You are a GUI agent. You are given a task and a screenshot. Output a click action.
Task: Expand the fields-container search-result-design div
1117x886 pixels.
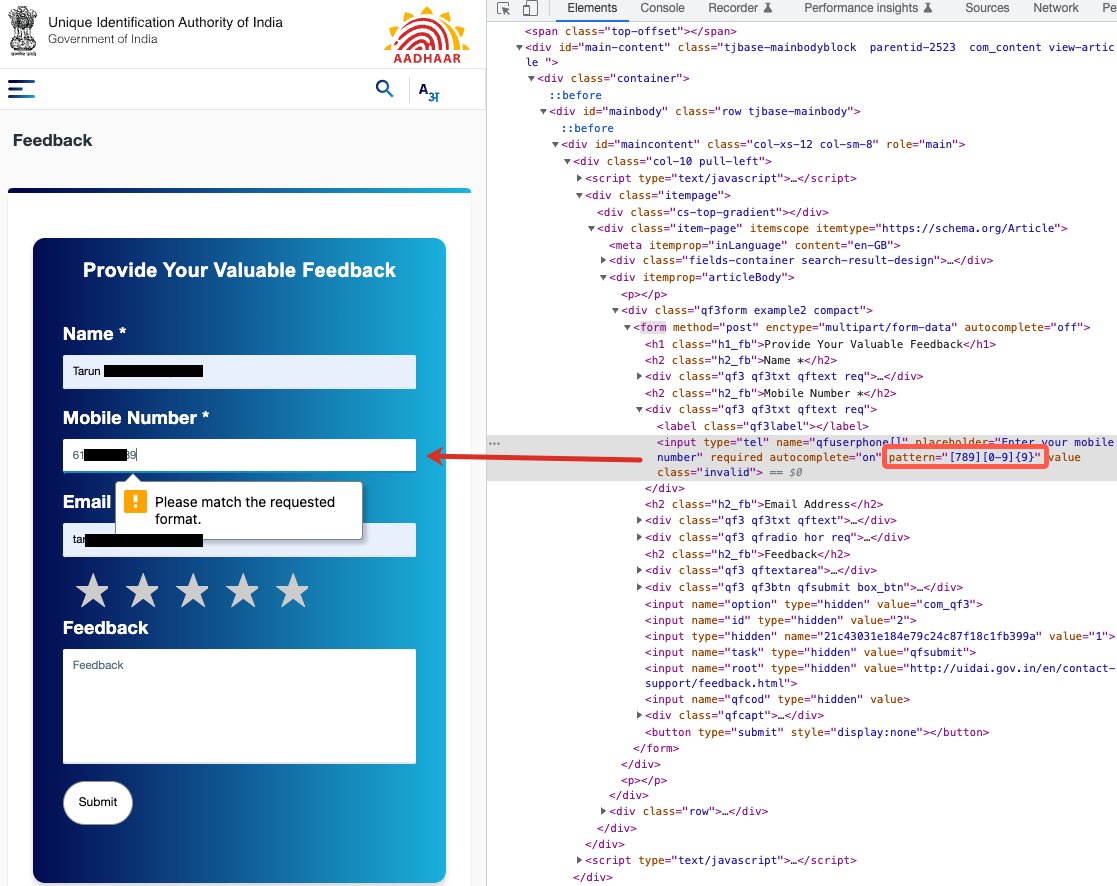pos(603,261)
